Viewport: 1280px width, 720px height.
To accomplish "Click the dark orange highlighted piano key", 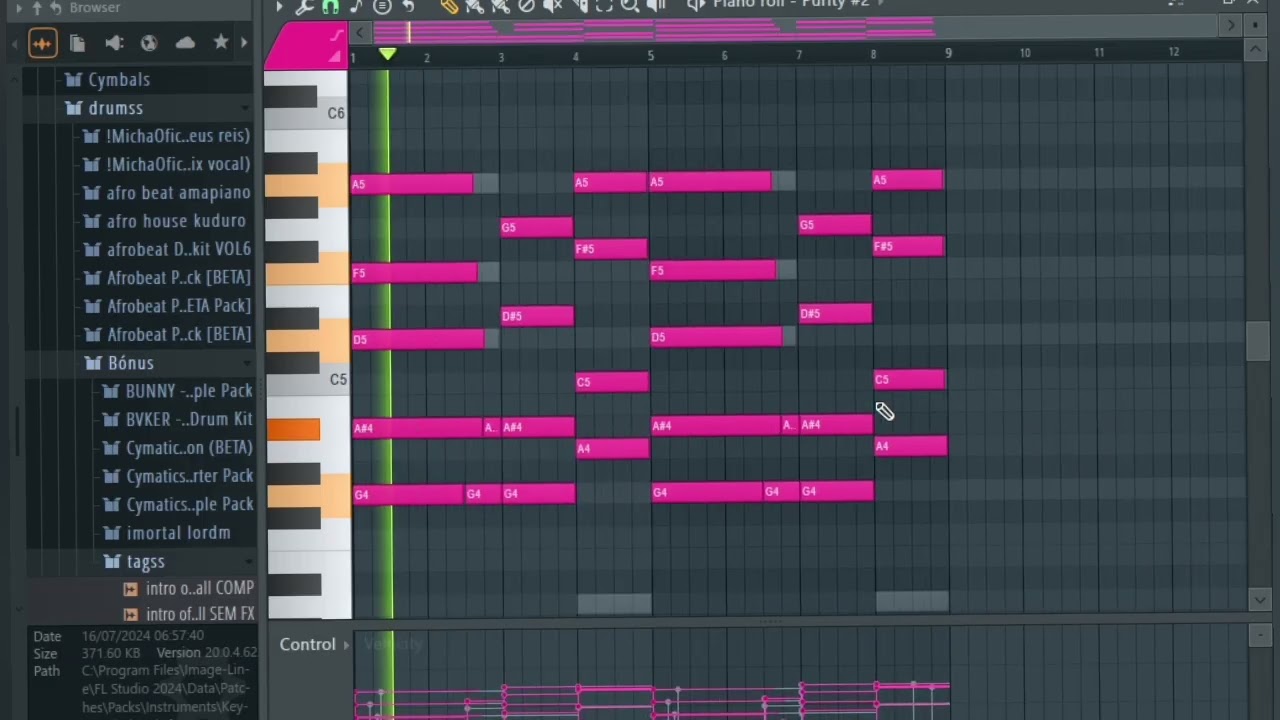I will (x=293, y=430).
